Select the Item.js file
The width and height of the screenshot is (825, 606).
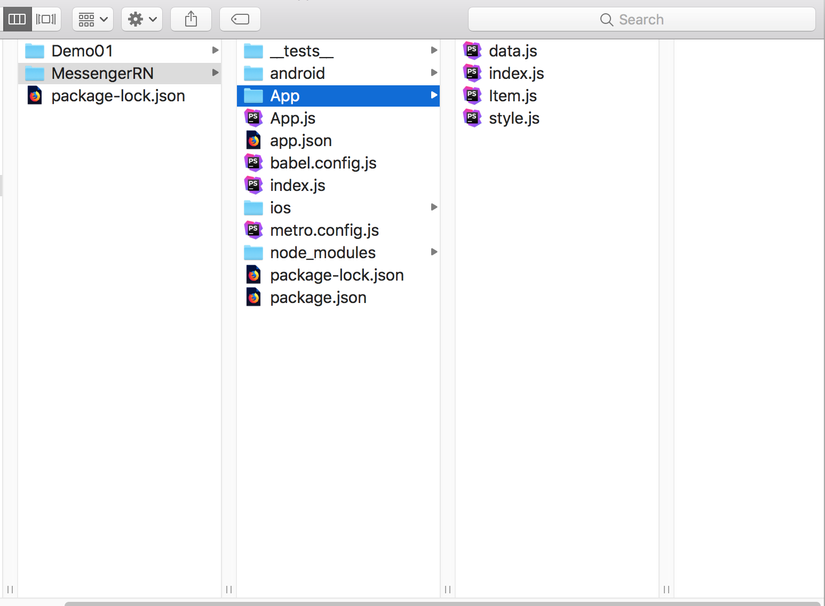coord(514,95)
